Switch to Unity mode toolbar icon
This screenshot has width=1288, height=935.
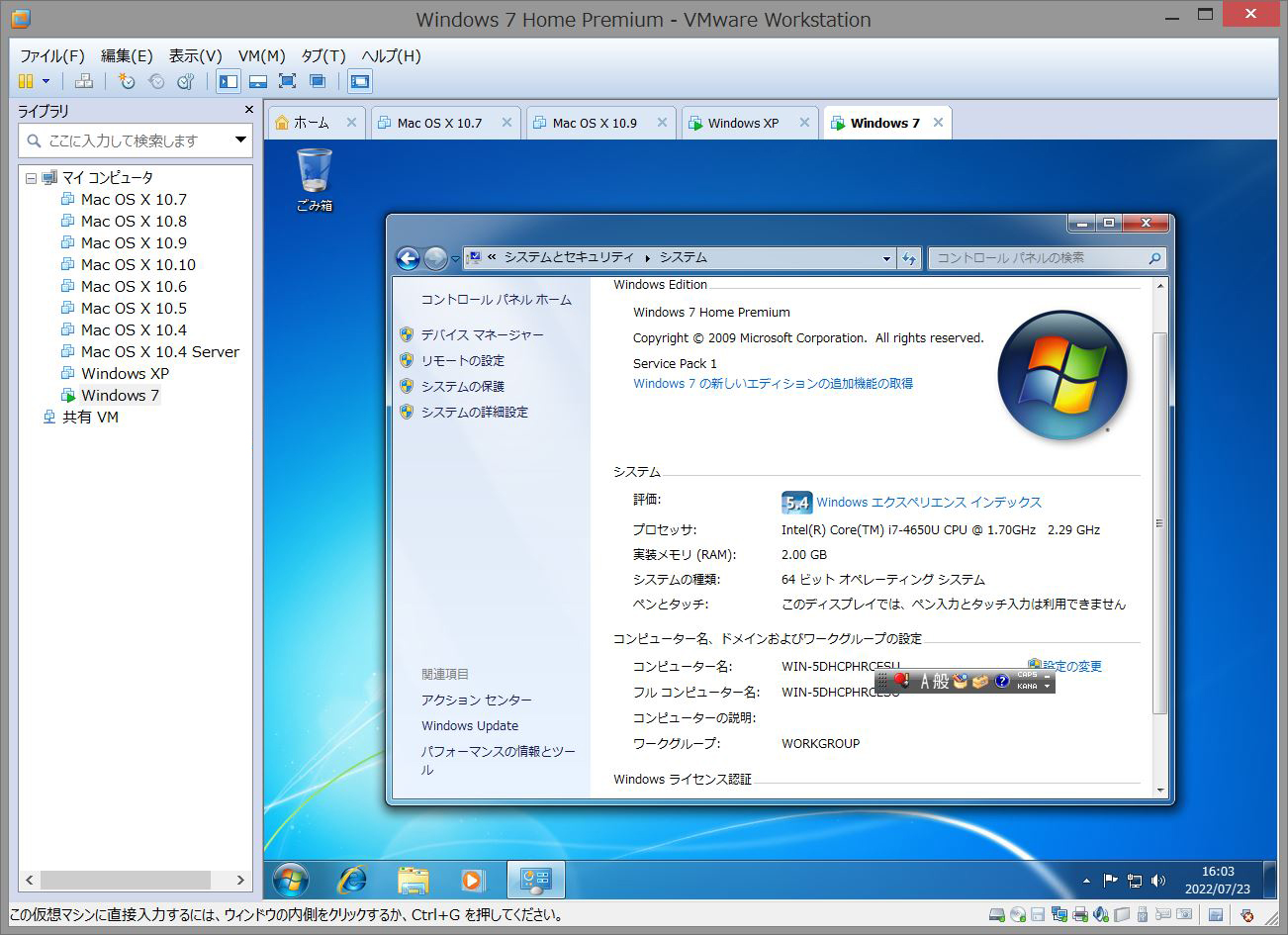click(x=318, y=81)
